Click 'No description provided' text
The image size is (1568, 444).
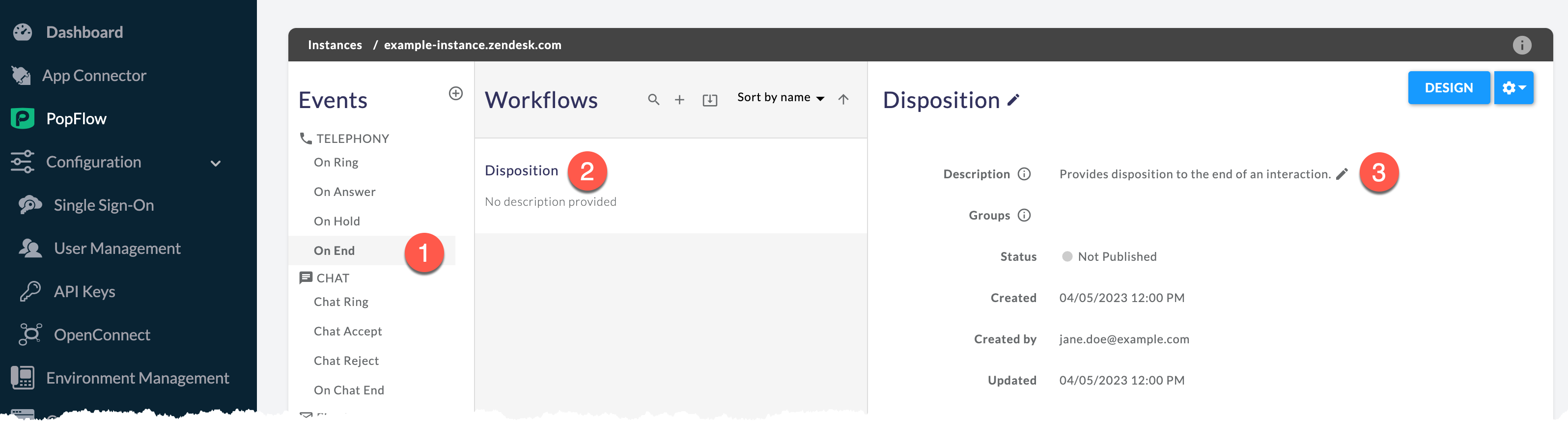(x=550, y=202)
